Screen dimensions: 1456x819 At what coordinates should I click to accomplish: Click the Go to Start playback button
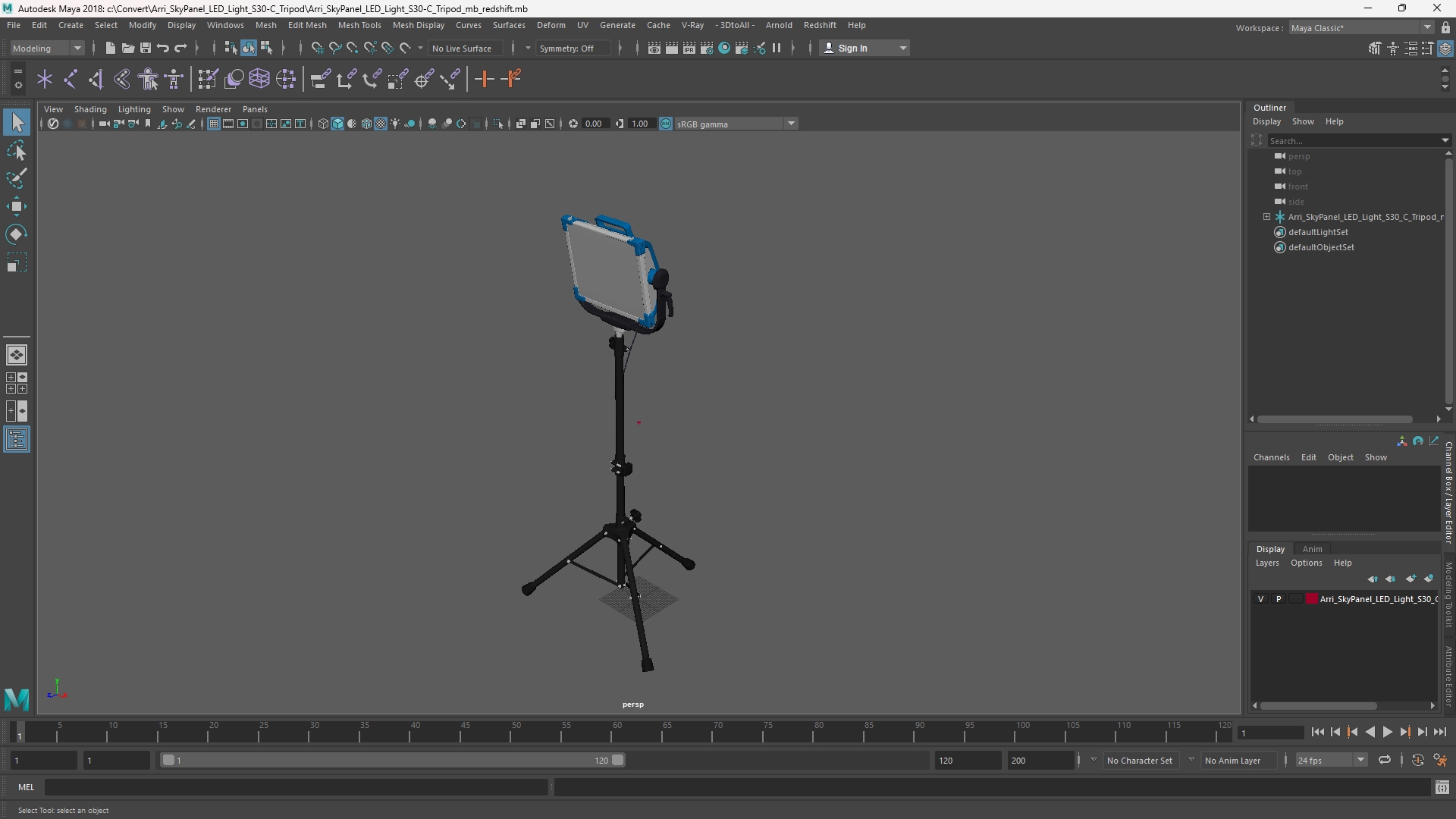(1317, 732)
